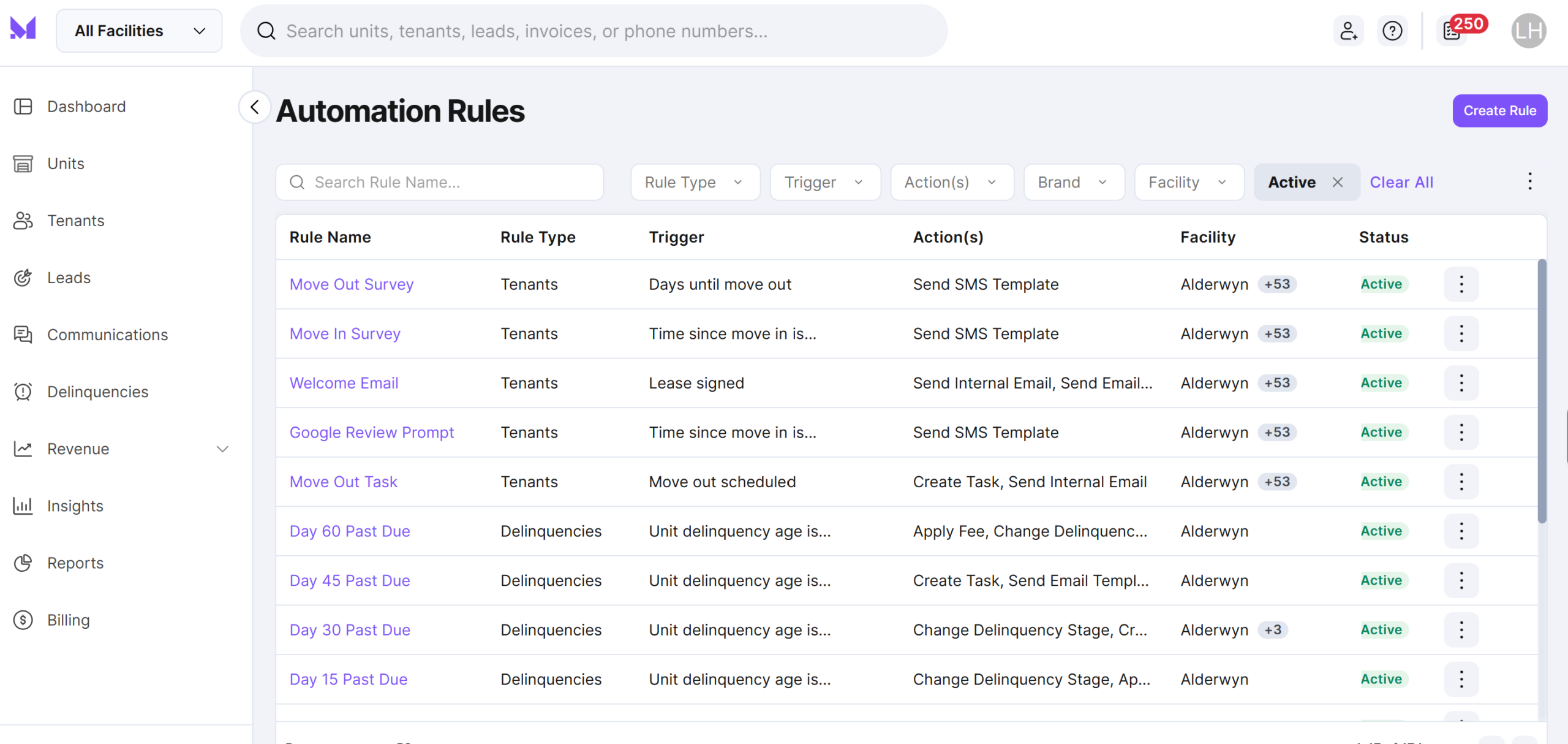
Task: Open the All Facilities selector
Action: pos(139,31)
